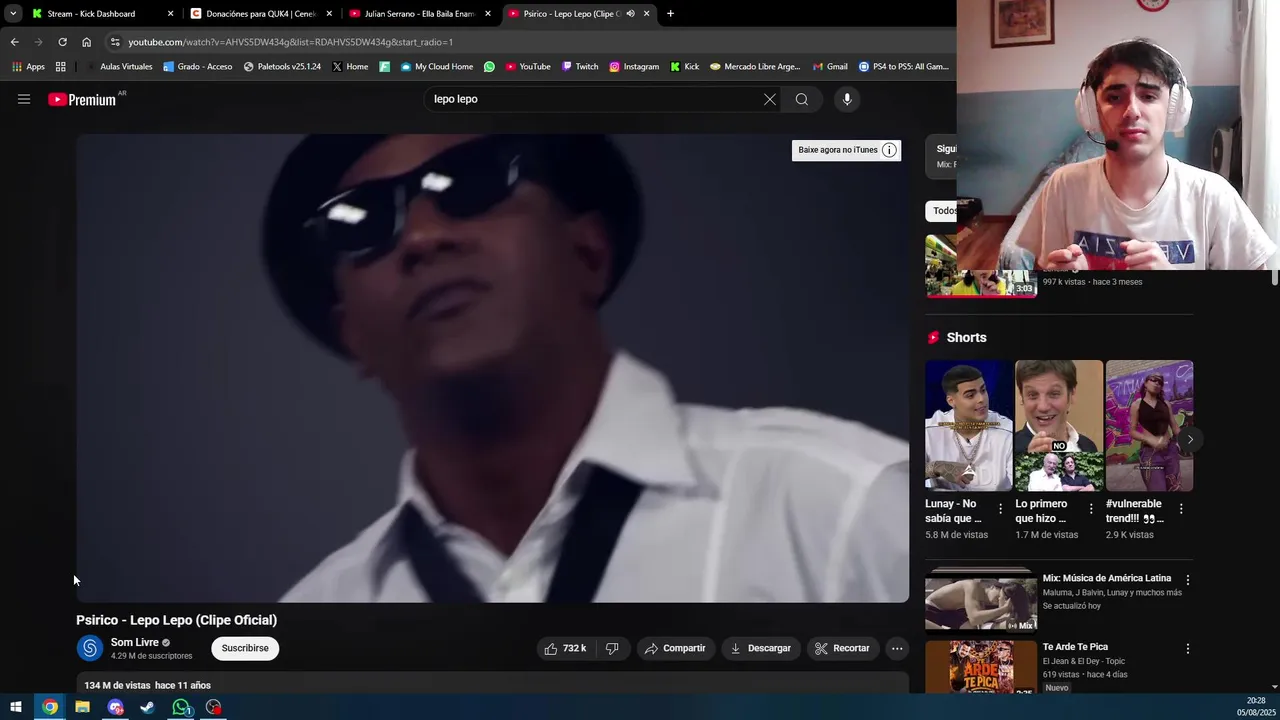Click the search magnifier button
This screenshot has height=720, width=1280.
click(801, 99)
